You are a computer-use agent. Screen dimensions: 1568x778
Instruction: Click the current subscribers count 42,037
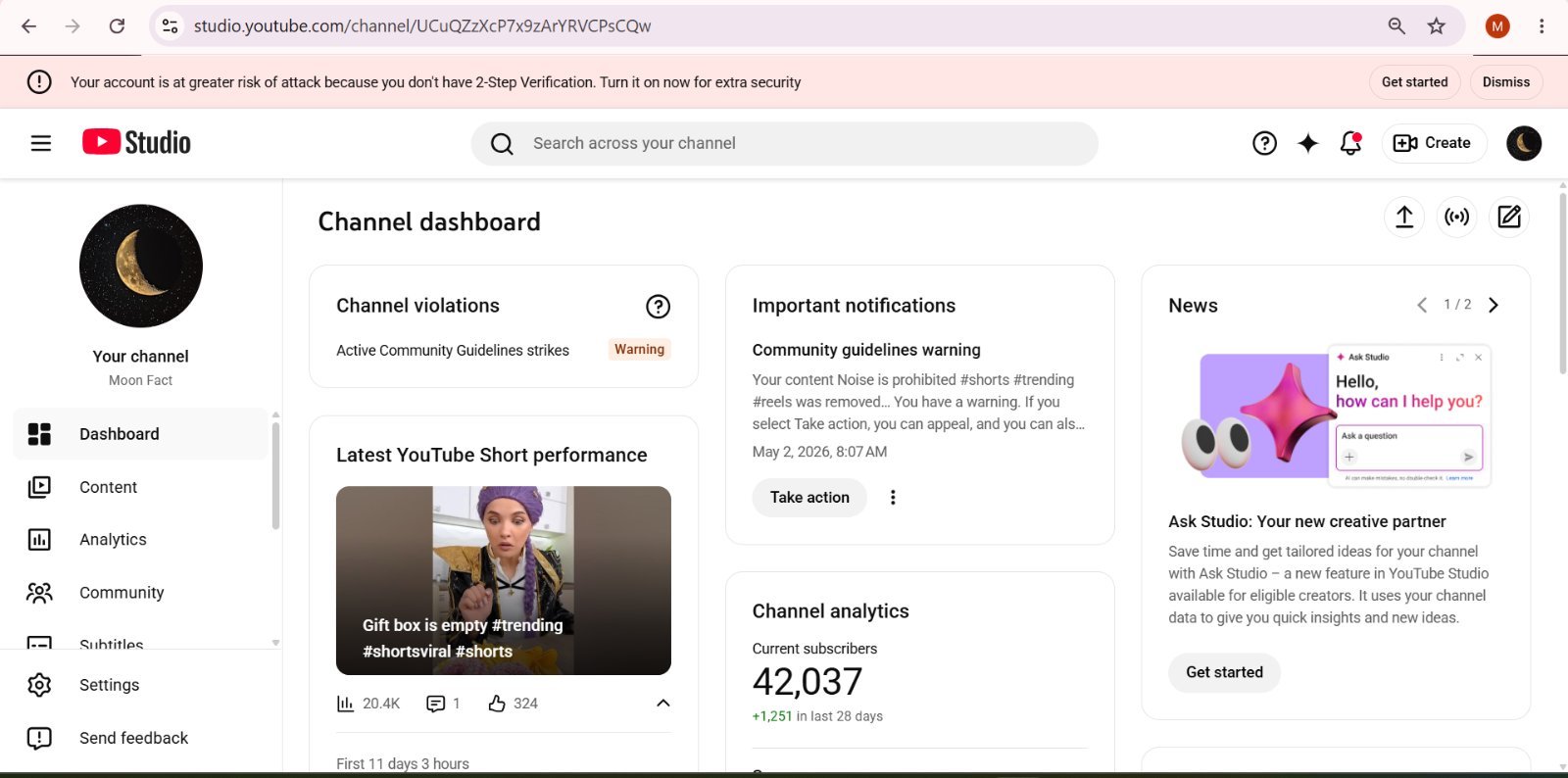(x=808, y=681)
